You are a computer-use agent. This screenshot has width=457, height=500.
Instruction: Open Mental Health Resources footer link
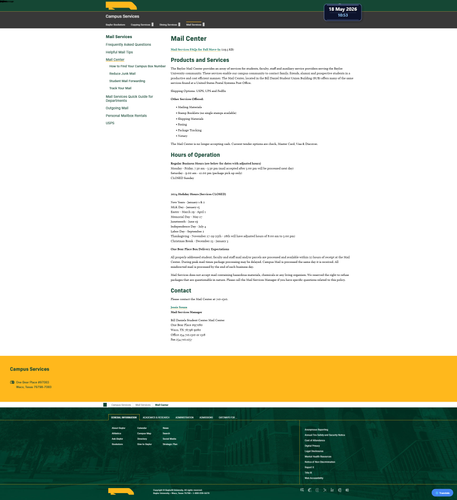click(x=318, y=457)
